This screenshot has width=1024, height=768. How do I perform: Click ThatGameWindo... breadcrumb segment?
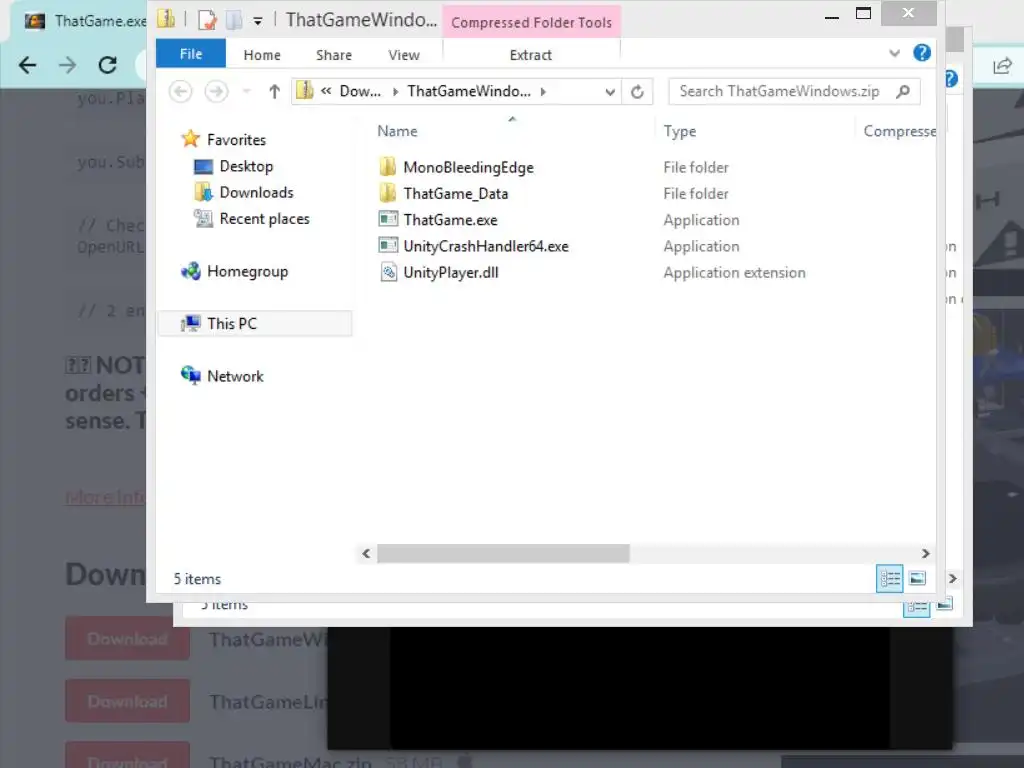[469, 91]
